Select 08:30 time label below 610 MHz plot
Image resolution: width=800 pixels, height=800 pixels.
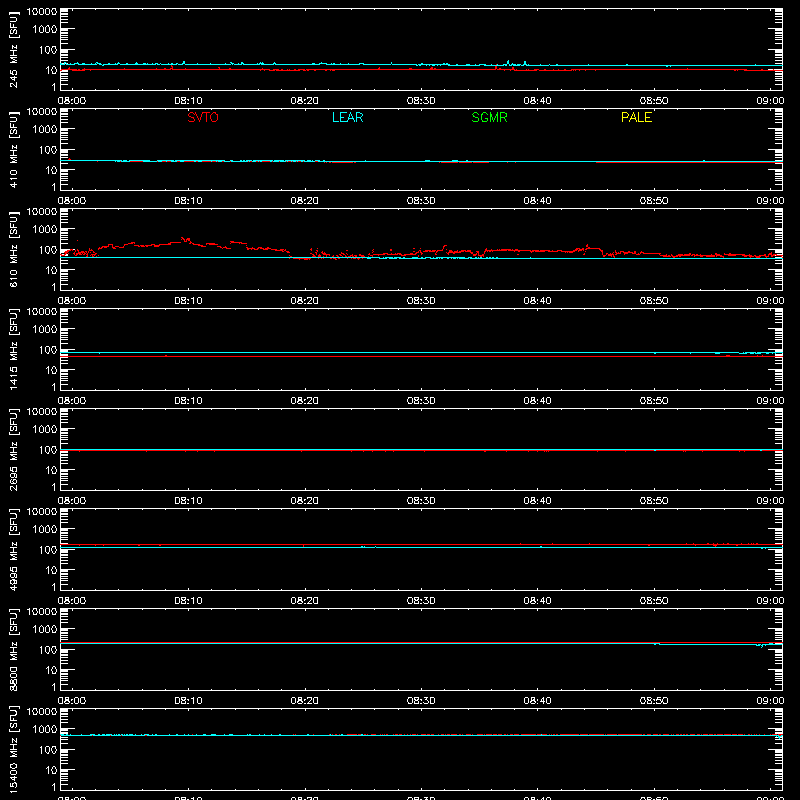point(421,301)
